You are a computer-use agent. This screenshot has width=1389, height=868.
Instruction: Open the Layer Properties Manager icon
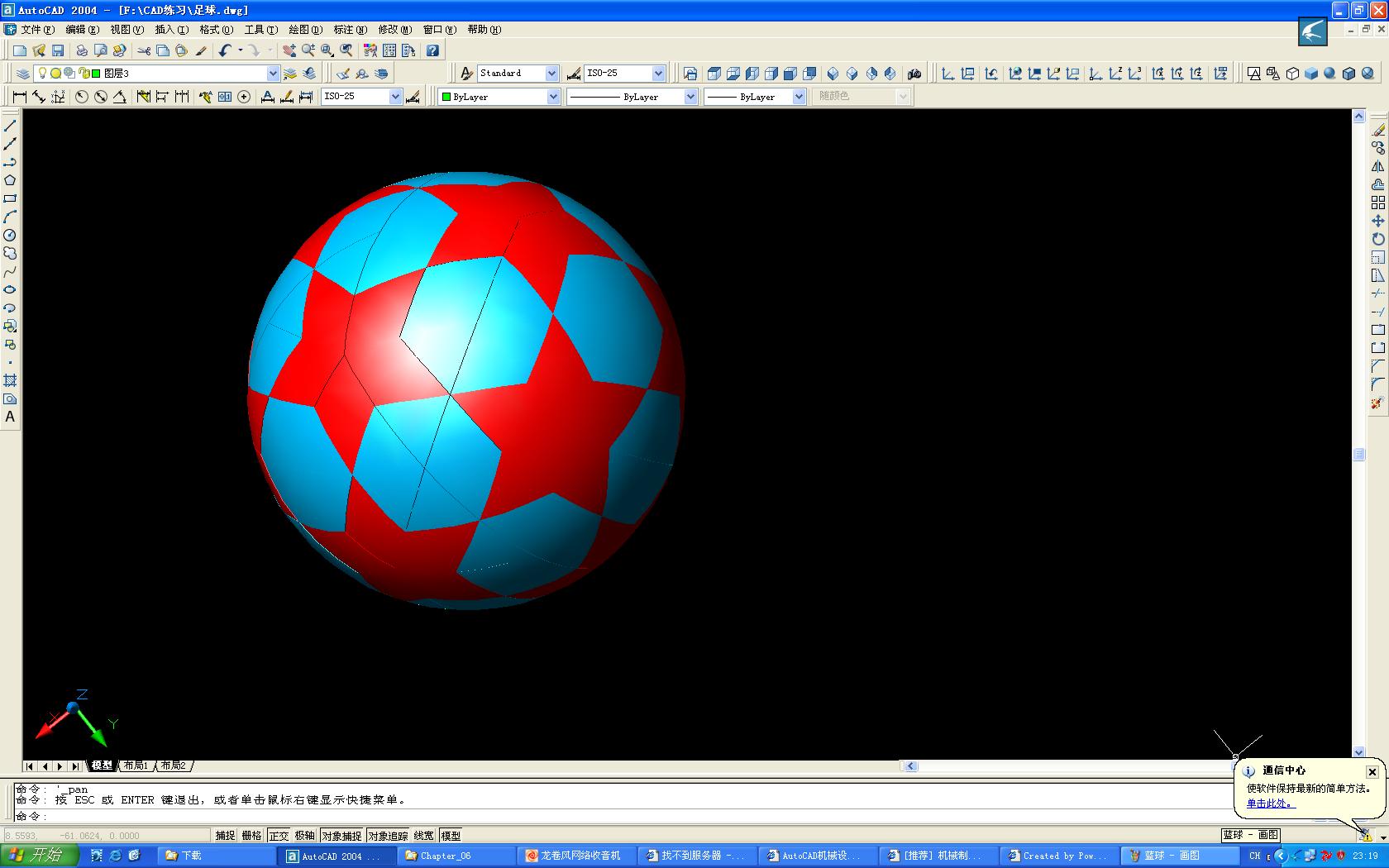coord(23,74)
